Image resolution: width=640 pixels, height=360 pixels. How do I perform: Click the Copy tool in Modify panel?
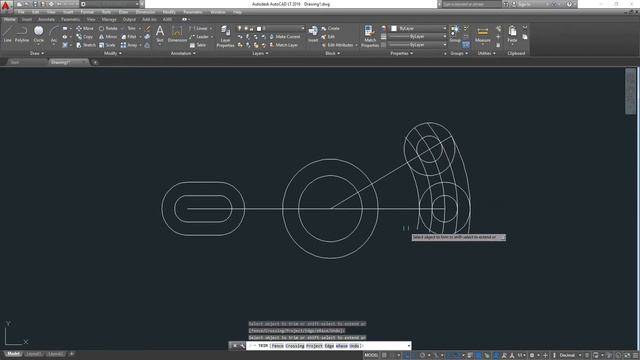(84, 37)
